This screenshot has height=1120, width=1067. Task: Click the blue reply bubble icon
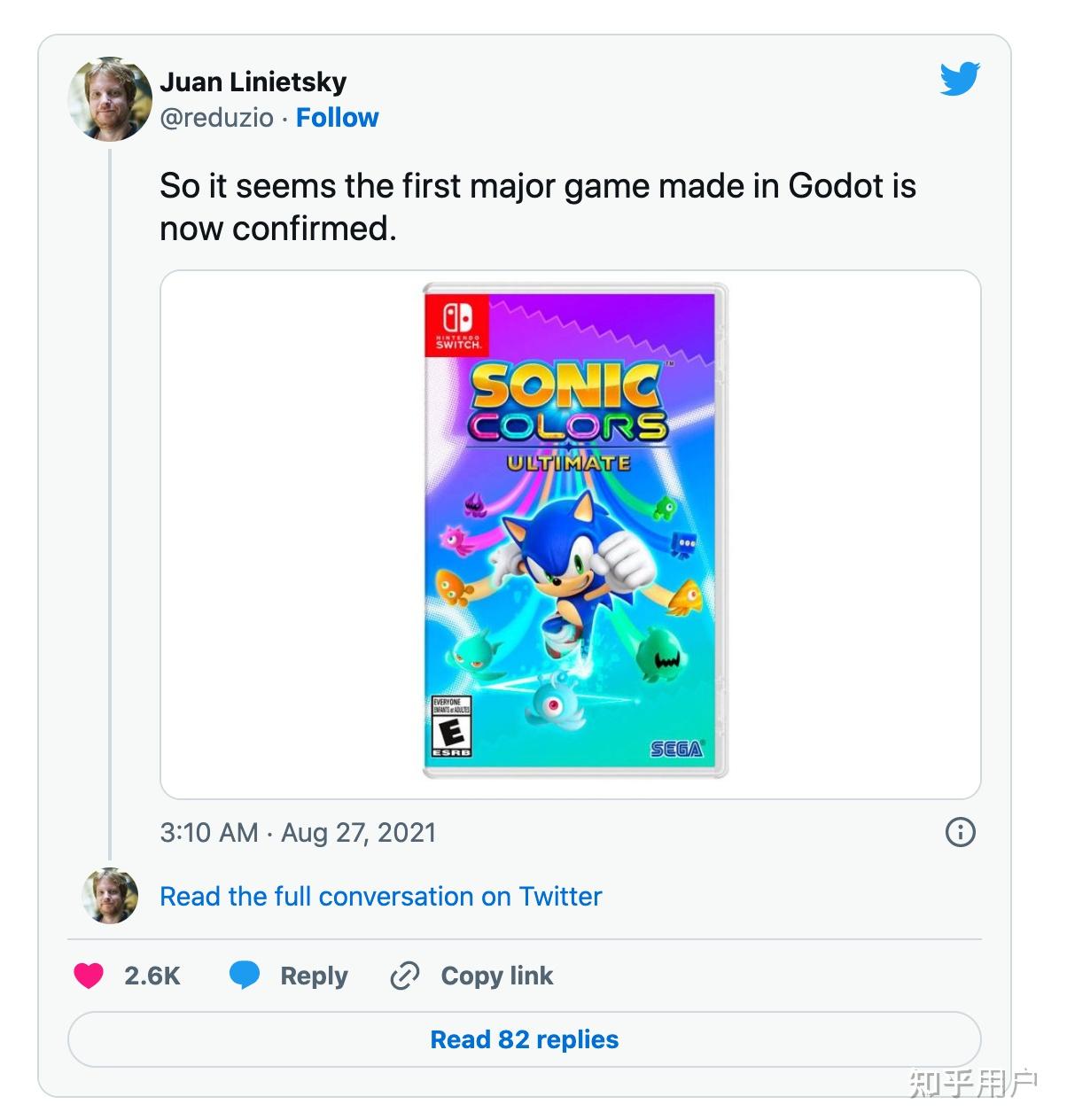click(245, 975)
